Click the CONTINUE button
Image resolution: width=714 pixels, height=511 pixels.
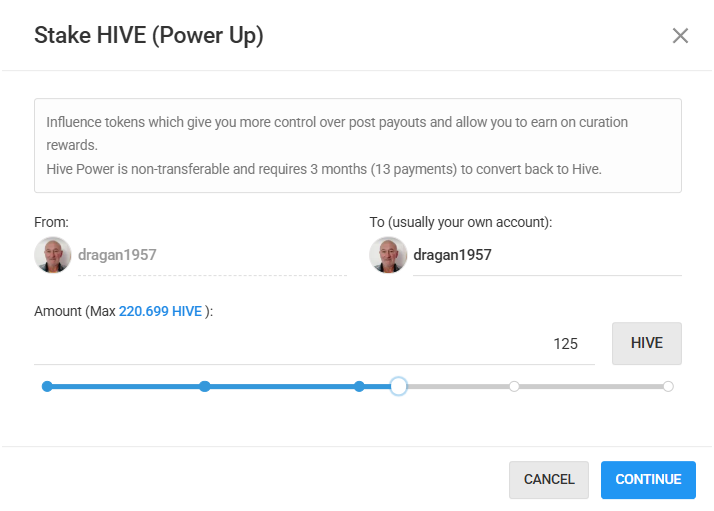click(x=648, y=480)
